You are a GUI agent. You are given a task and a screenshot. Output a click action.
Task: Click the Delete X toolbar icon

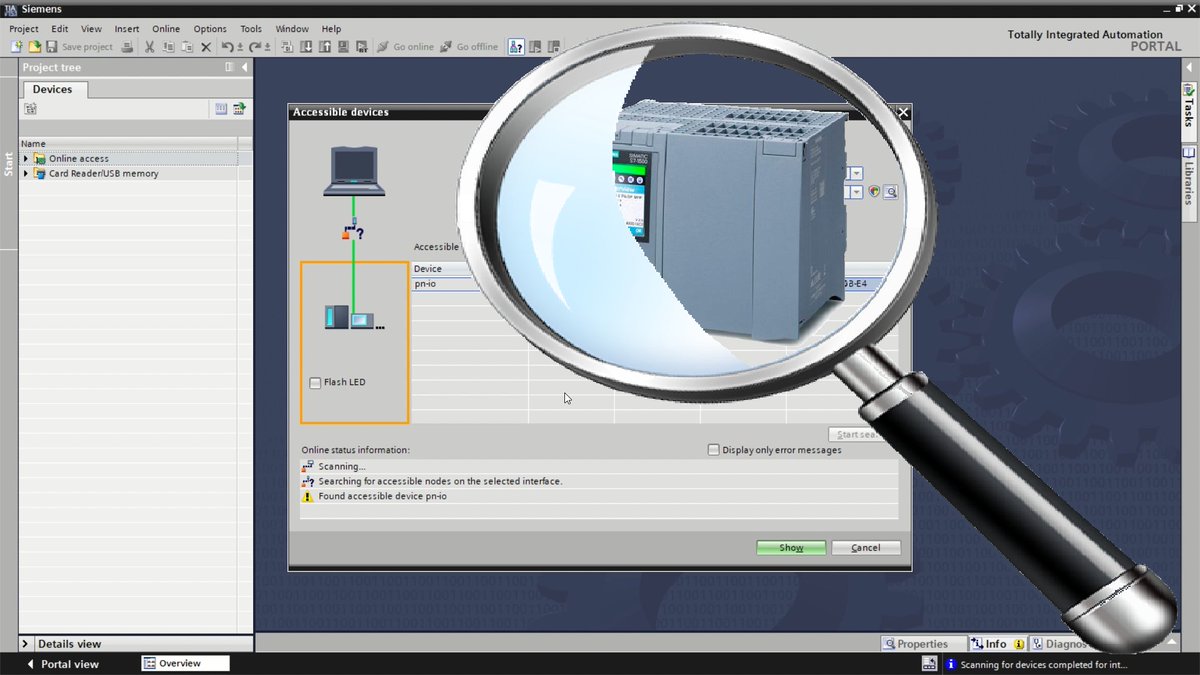coord(206,47)
